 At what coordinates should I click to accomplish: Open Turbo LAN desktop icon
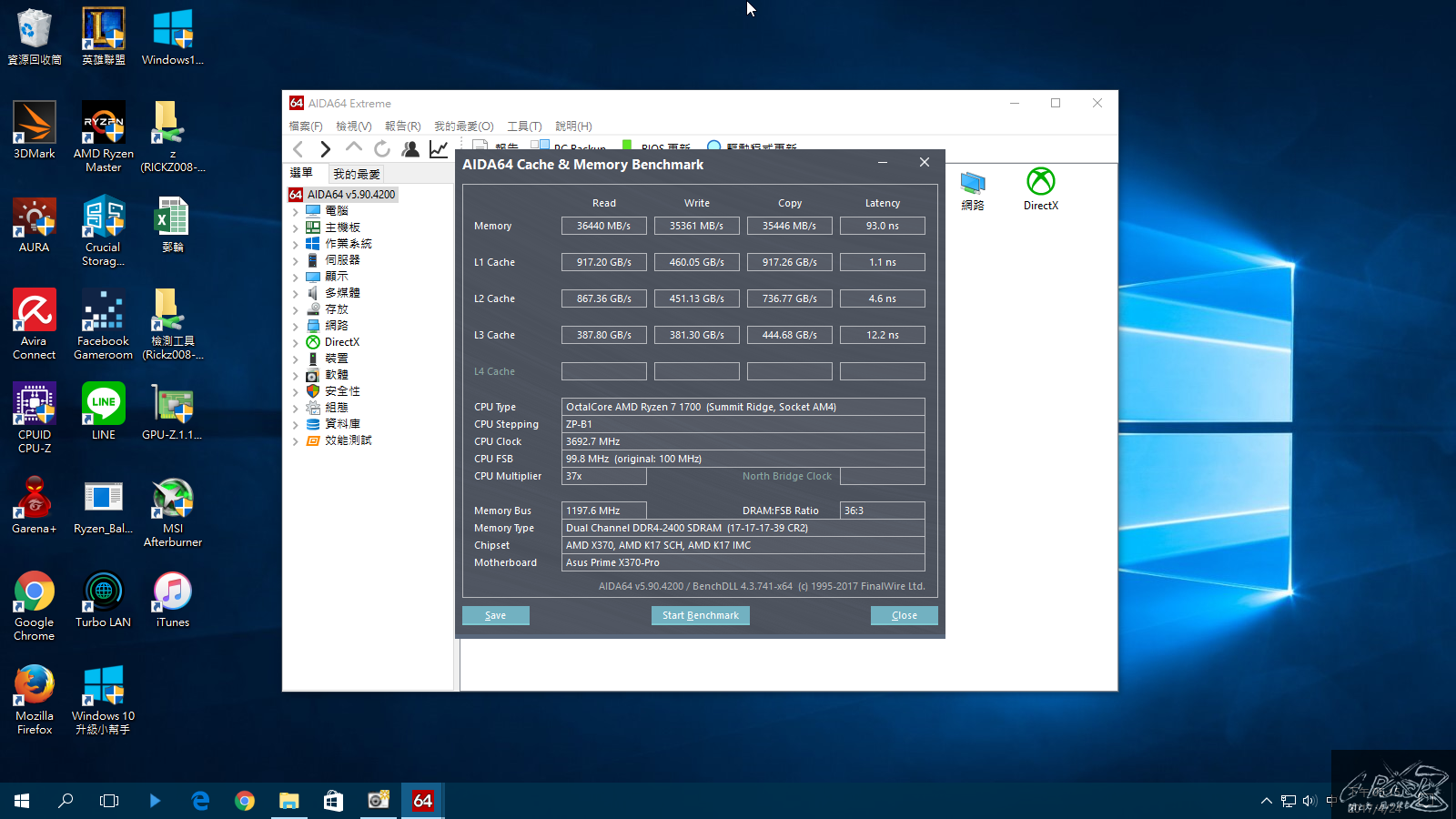click(104, 600)
